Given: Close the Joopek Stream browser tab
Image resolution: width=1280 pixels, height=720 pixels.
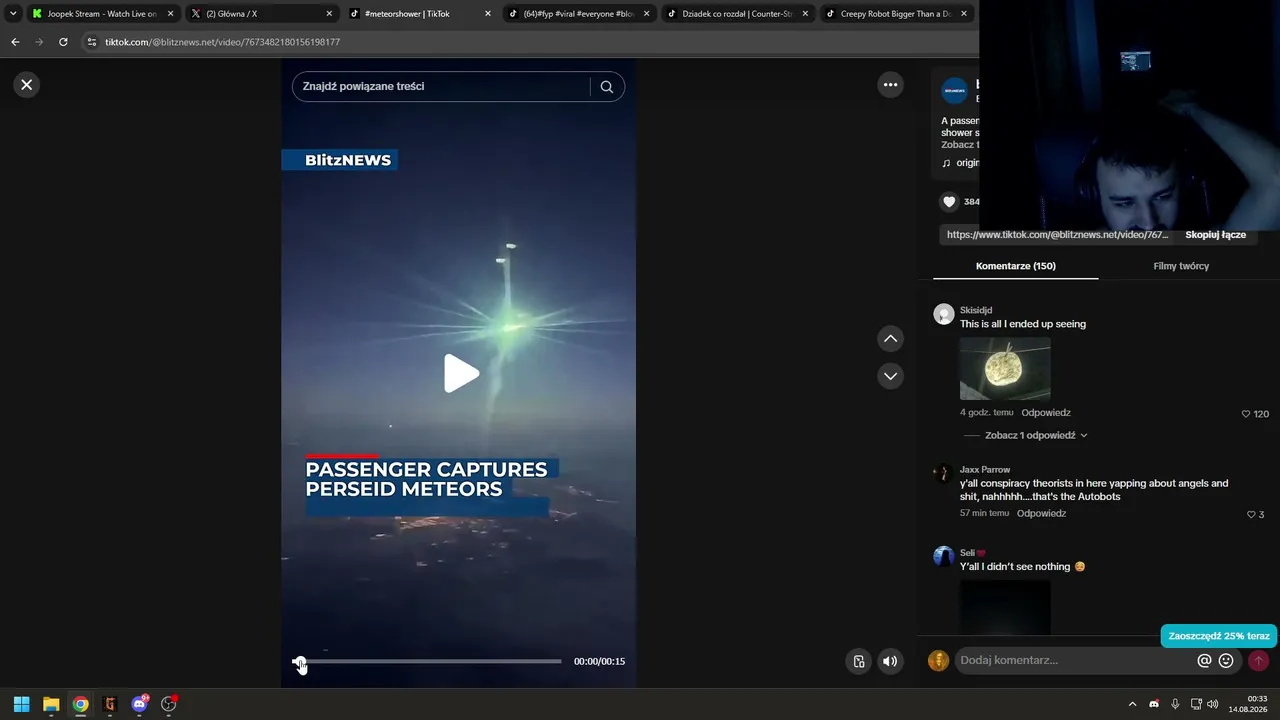Looking at the screenshot, I should point(170,14).
